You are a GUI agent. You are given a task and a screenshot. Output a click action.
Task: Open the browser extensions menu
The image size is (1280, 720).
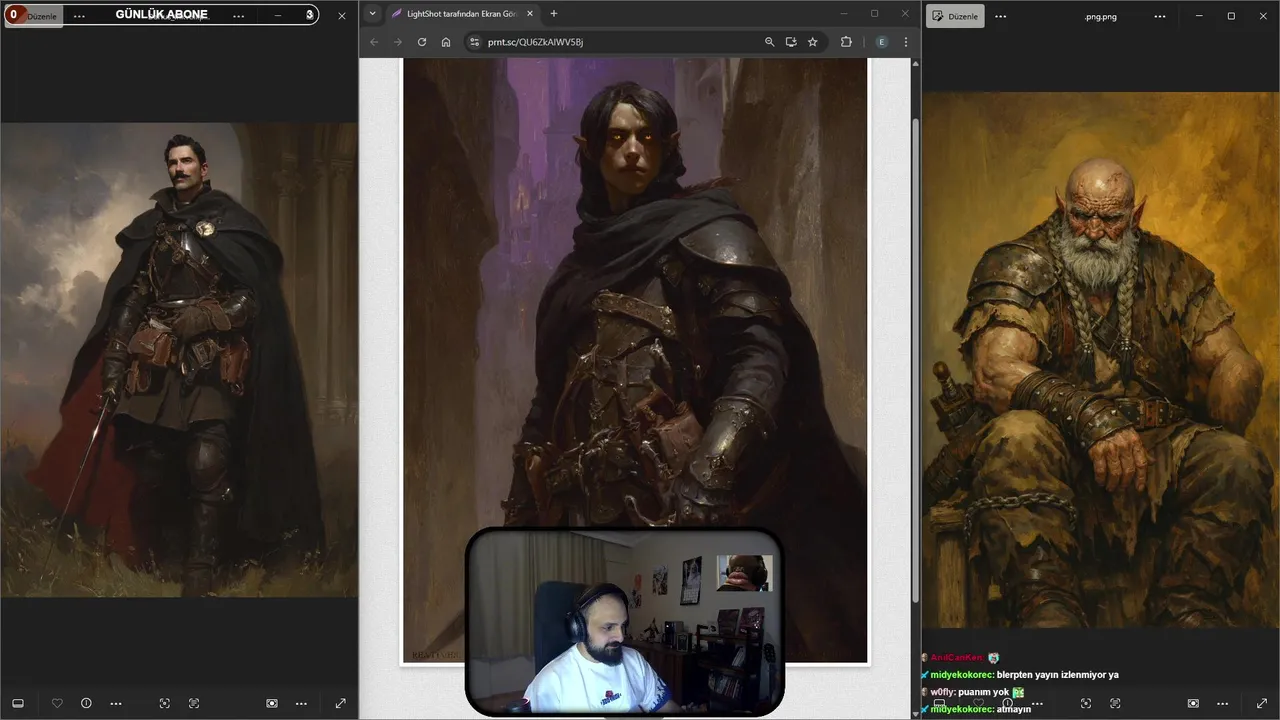pos(846,42)
